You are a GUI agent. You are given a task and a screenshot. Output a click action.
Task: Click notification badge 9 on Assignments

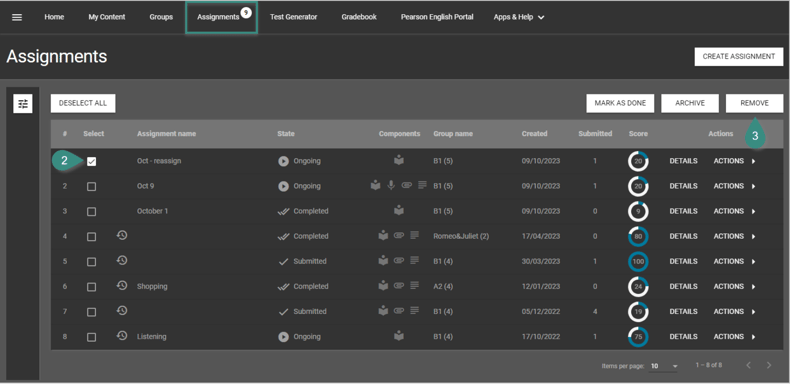(245, 13)
